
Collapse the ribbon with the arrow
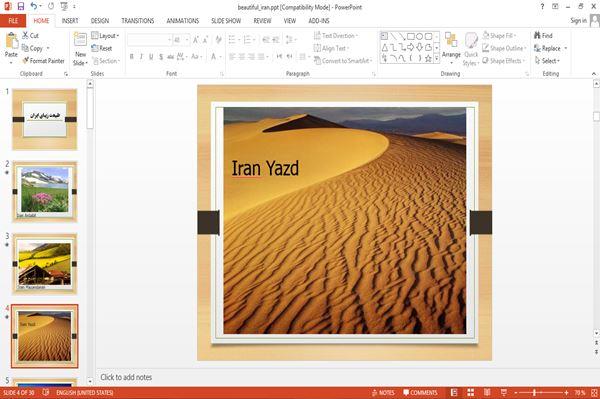click(x=594, y=73)
